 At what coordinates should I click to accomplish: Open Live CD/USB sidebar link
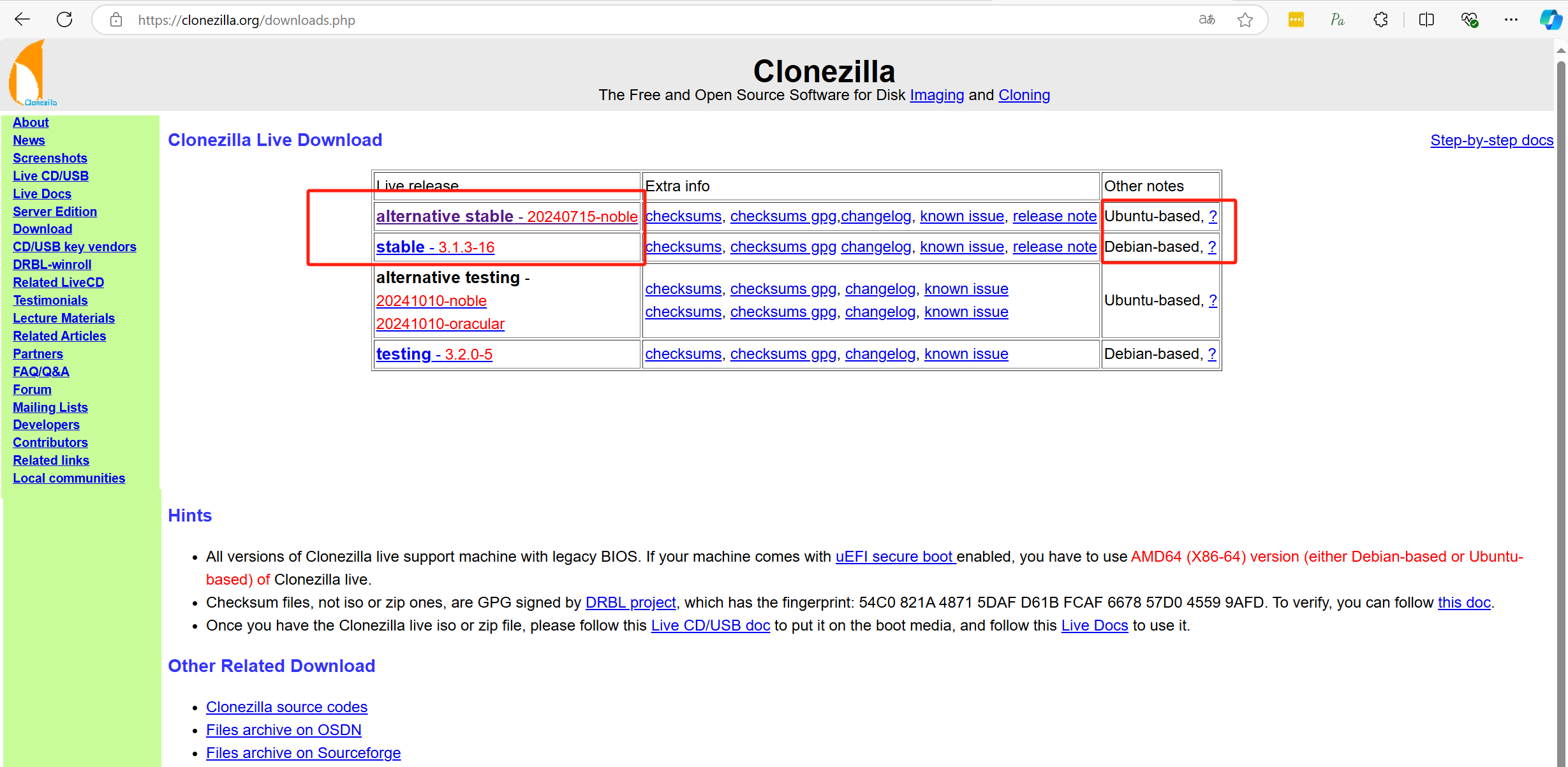click(50, 176)
